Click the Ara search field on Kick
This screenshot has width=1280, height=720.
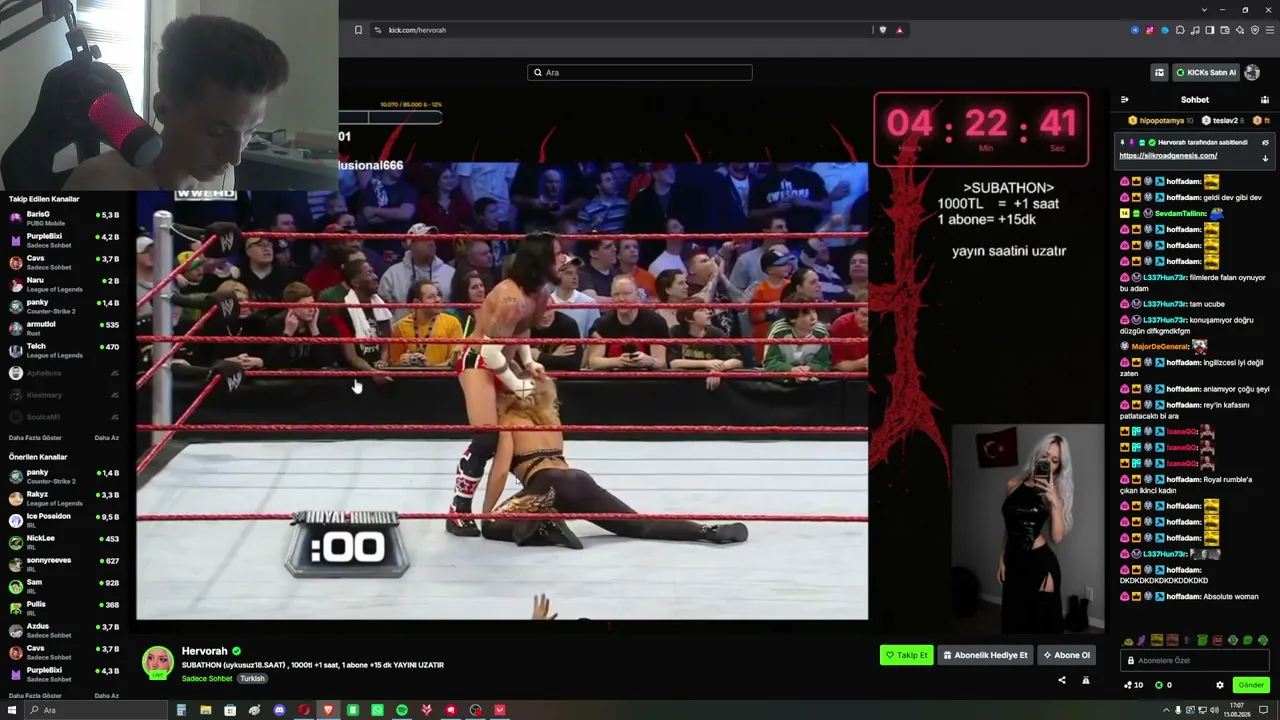click(640, 72)
